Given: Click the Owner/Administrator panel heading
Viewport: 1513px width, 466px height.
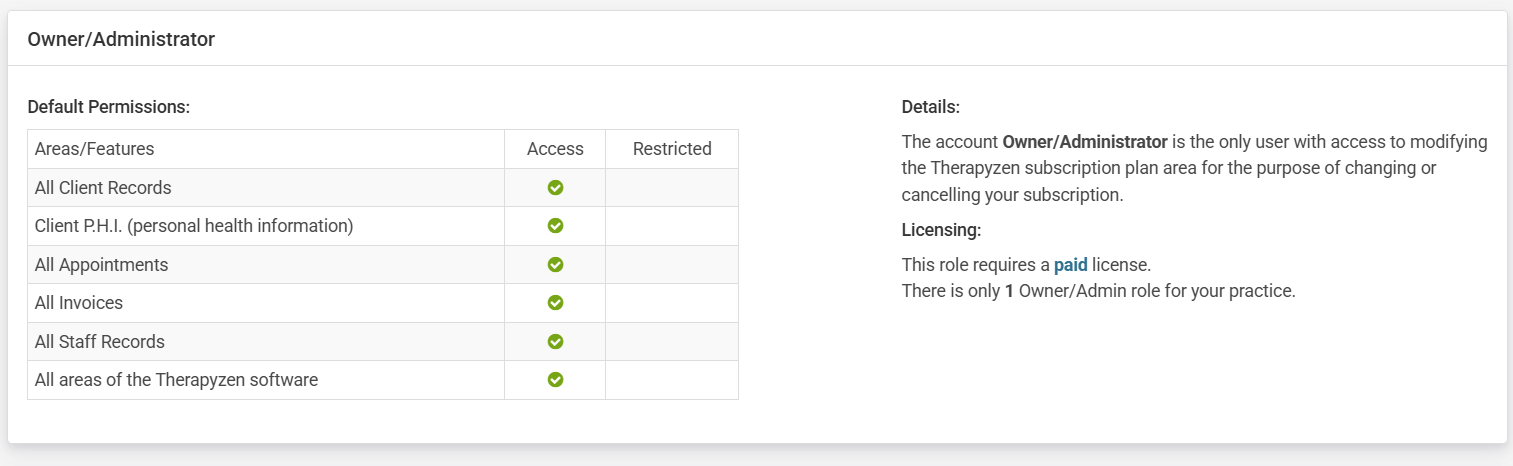Looking at the screenshot, I should pos(121,39).
